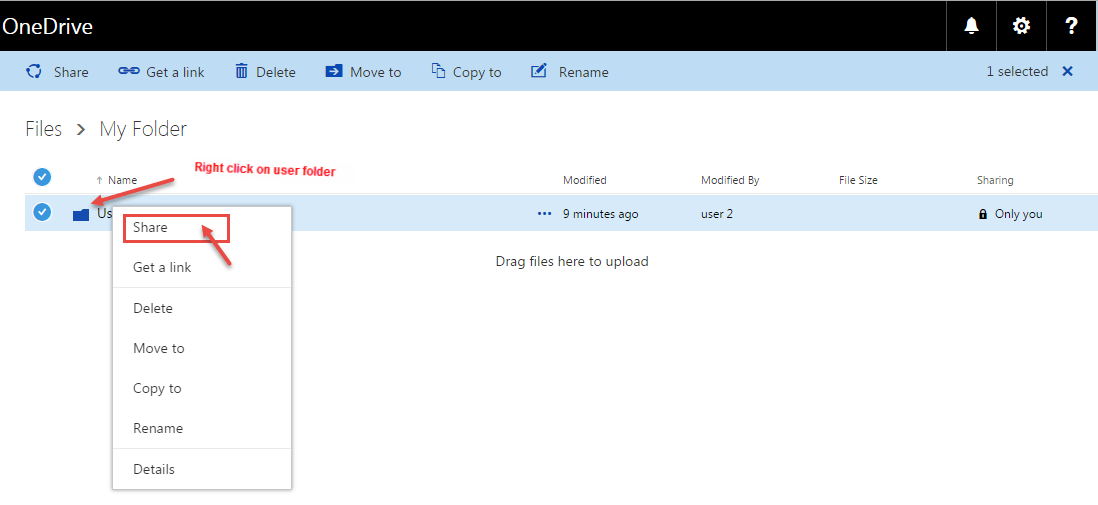1098x505 pixels.
Task: Clear selection with the X icon
Action: tap(1067, 71)
